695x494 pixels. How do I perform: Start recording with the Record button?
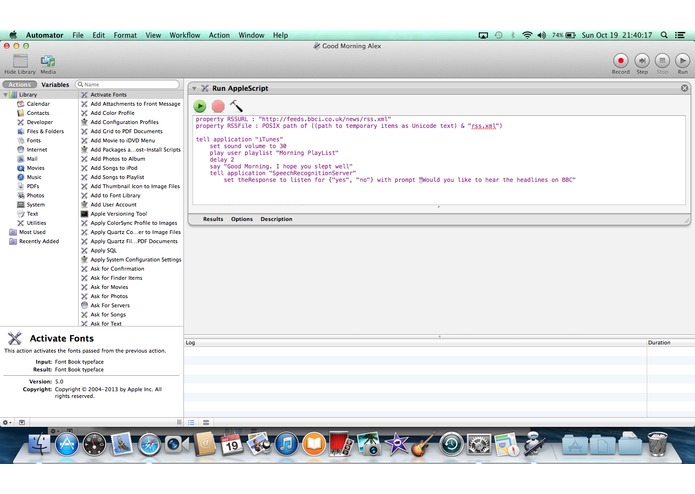click(621, 64)
